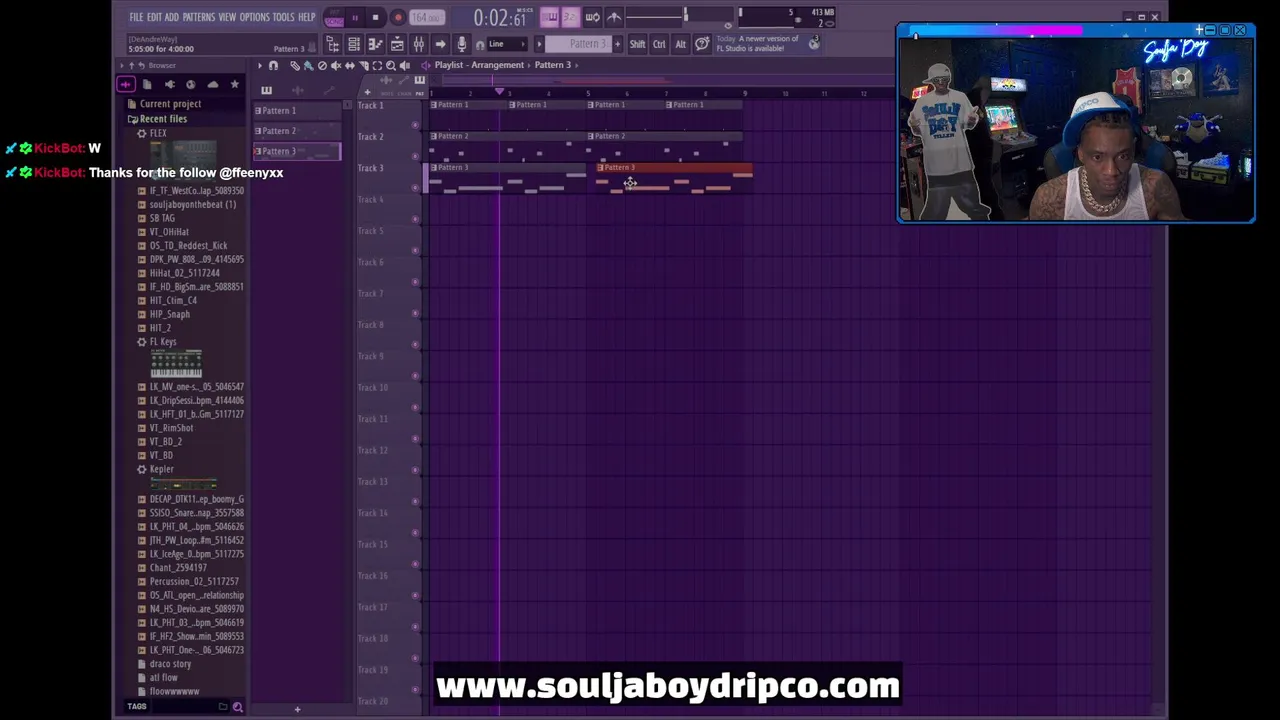This screenshot has width=1280, height=720.
Task: Open the VIEW menu
Action: pos(227,17)
